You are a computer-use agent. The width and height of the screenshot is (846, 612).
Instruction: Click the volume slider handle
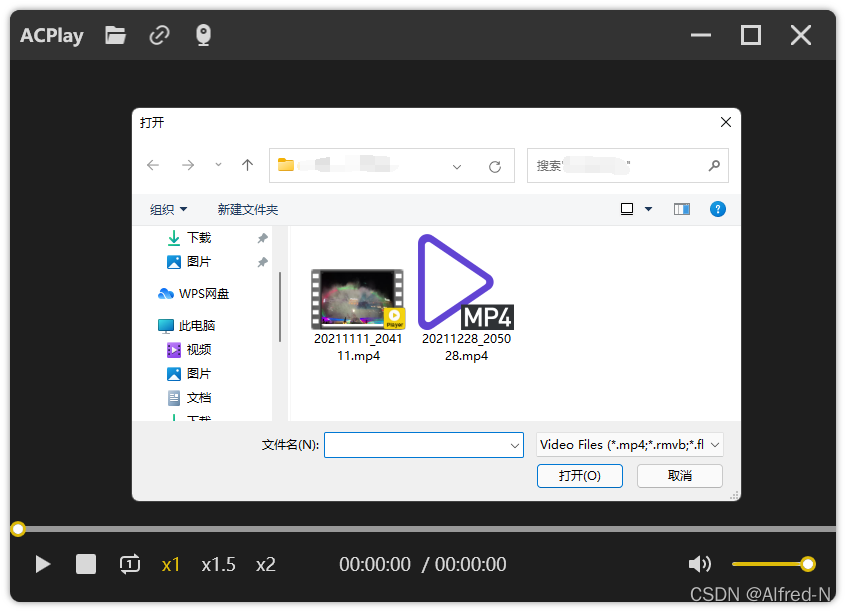808,564
